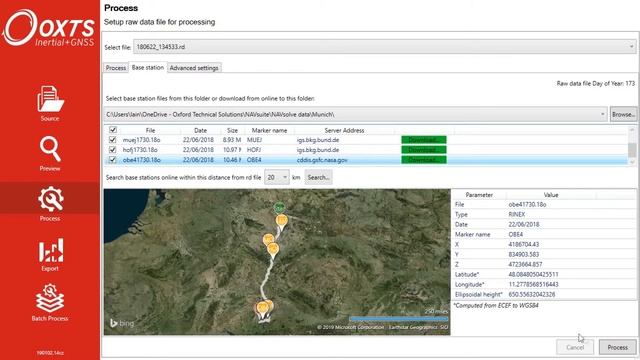Switch to the Advanced settings tab
Viewport: 640px width, 360px height.
[194, 68]
